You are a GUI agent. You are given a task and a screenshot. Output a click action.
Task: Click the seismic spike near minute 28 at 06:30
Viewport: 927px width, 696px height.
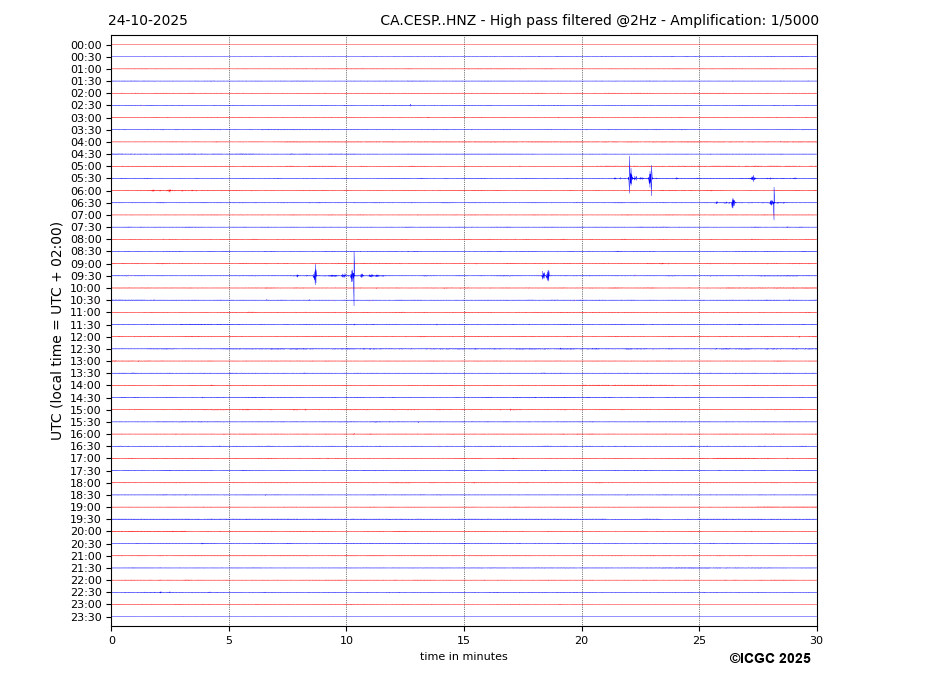point(773,202)
